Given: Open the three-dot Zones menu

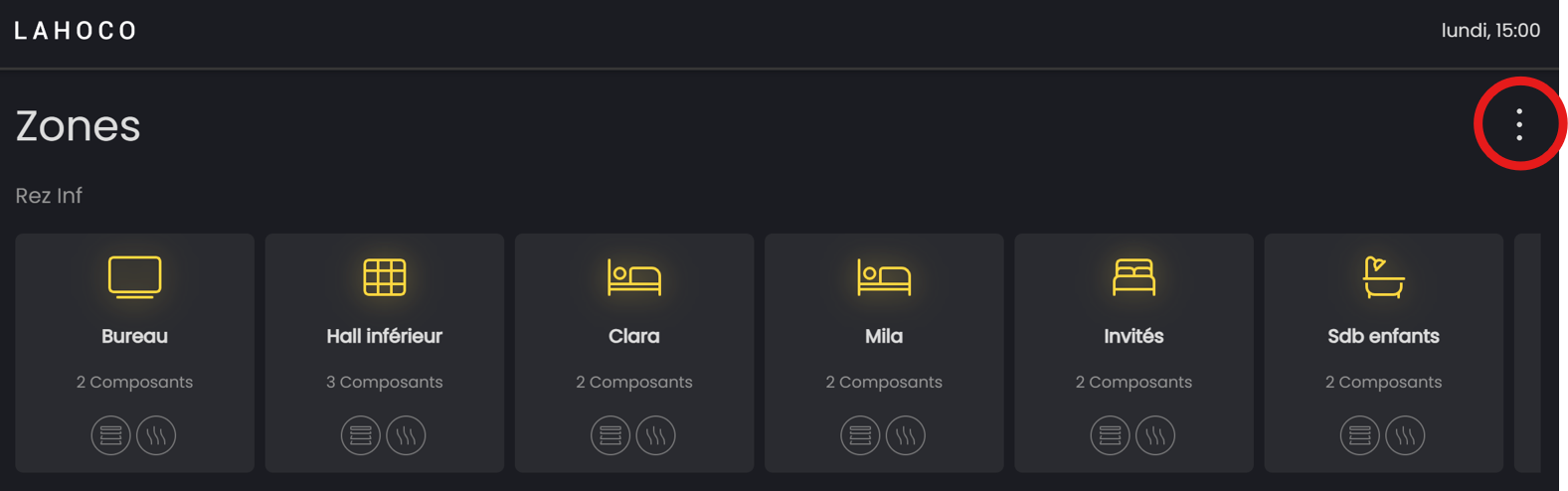Looking at the screenshot, I should pos(1518,124).
